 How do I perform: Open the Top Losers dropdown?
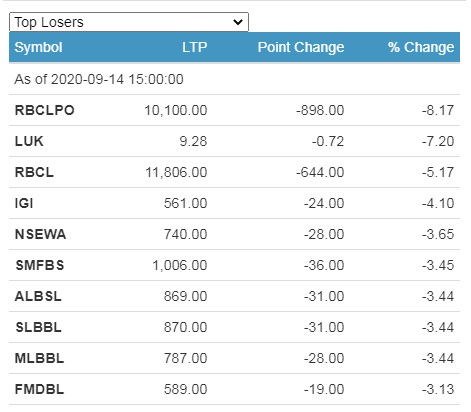(129, 22)
